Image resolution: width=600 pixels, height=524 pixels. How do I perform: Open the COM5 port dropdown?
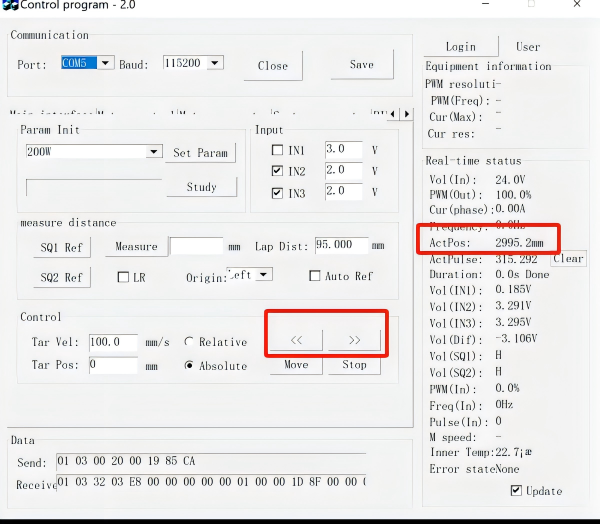point(106,63)
